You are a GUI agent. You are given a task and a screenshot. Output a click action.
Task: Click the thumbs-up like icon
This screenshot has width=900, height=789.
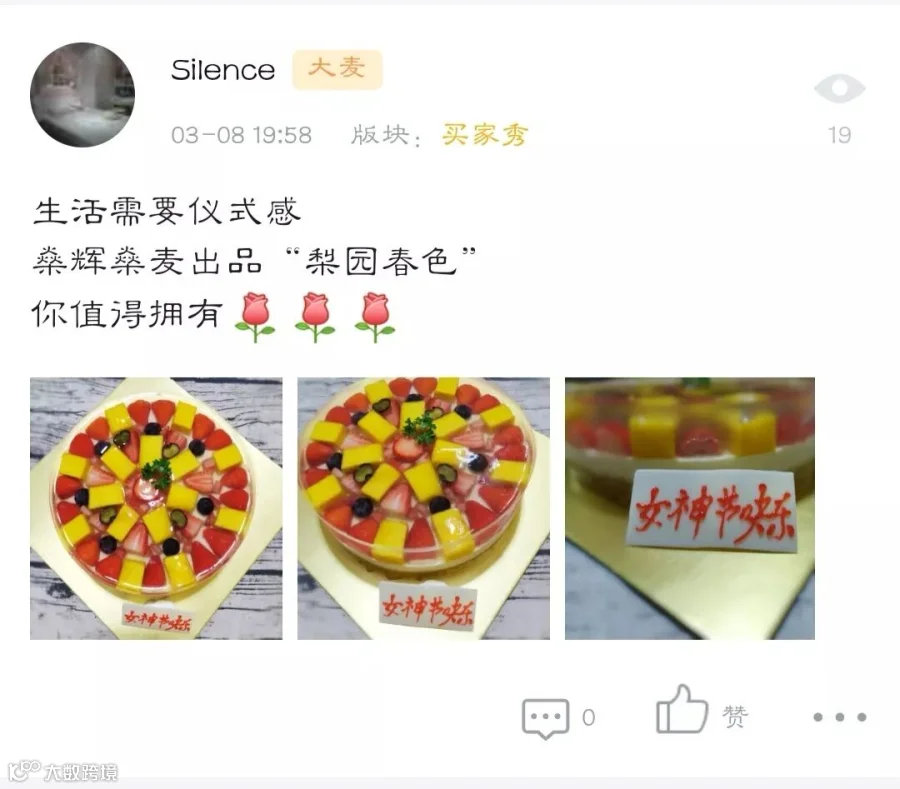point(682,710)
